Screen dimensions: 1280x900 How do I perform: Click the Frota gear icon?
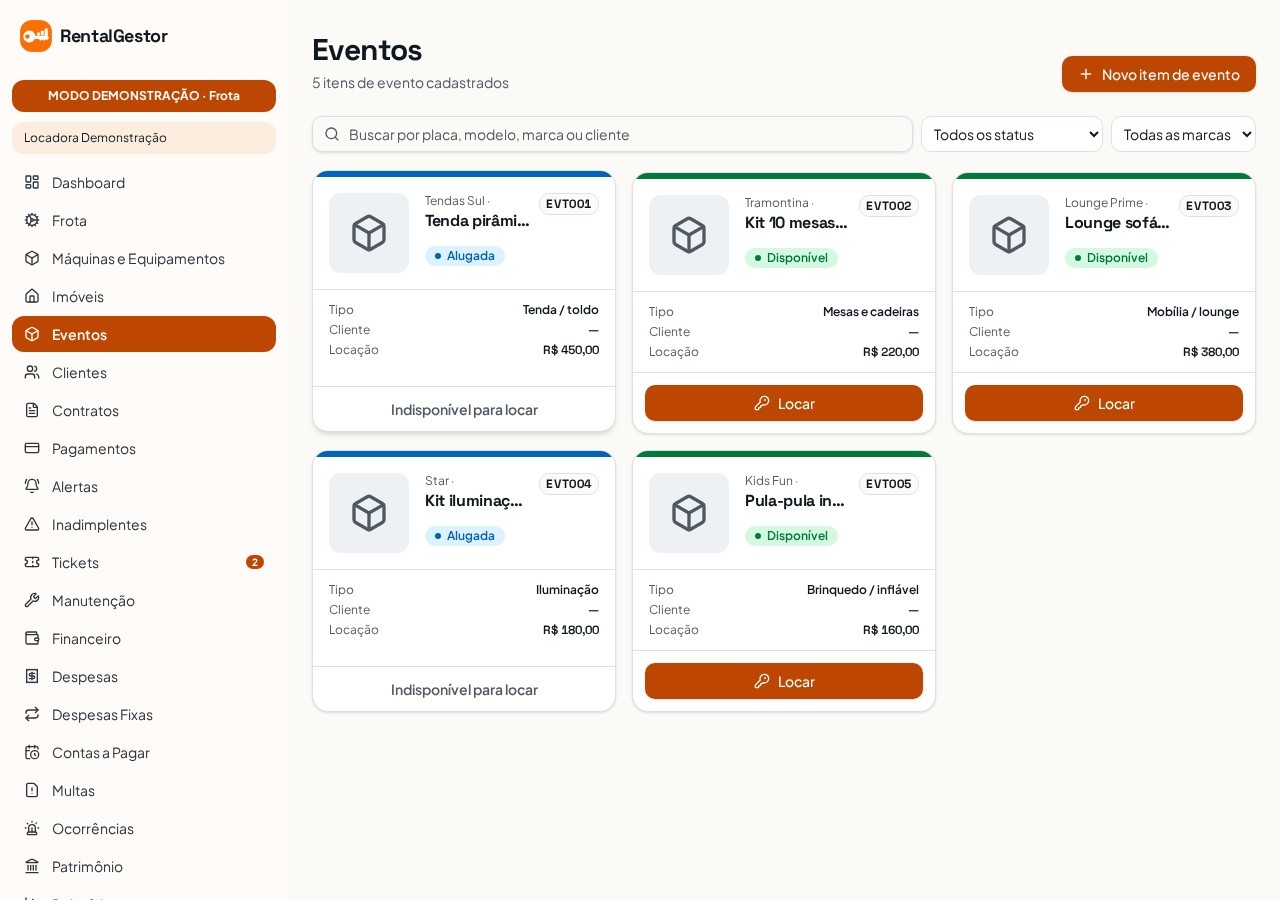pos(32,220)
